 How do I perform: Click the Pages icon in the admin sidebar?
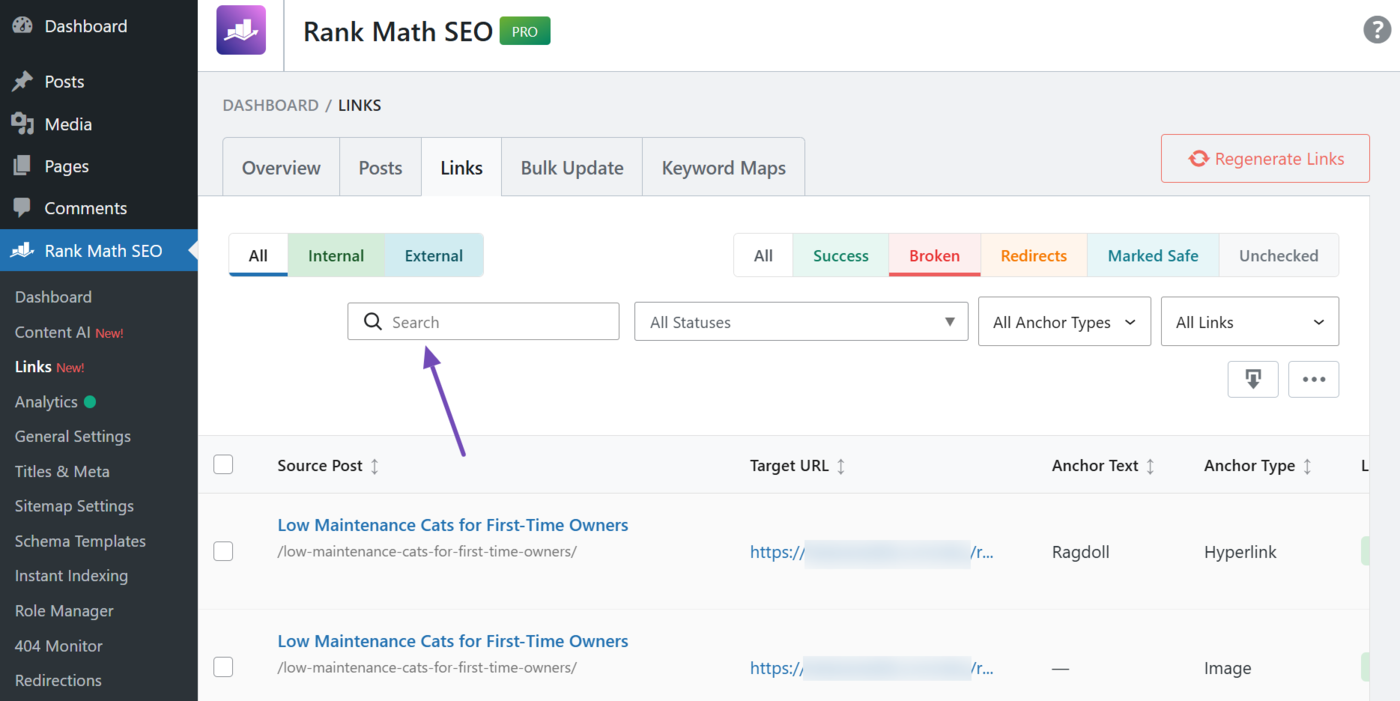tap(22, 165)
